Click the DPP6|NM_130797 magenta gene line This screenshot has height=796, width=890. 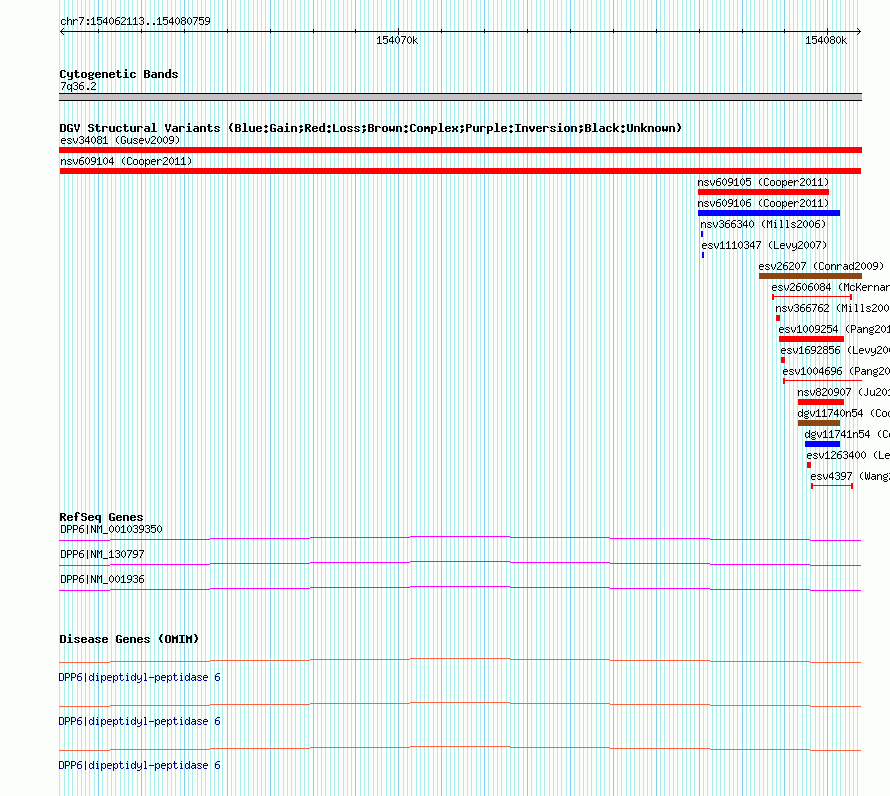coord(460,563)
